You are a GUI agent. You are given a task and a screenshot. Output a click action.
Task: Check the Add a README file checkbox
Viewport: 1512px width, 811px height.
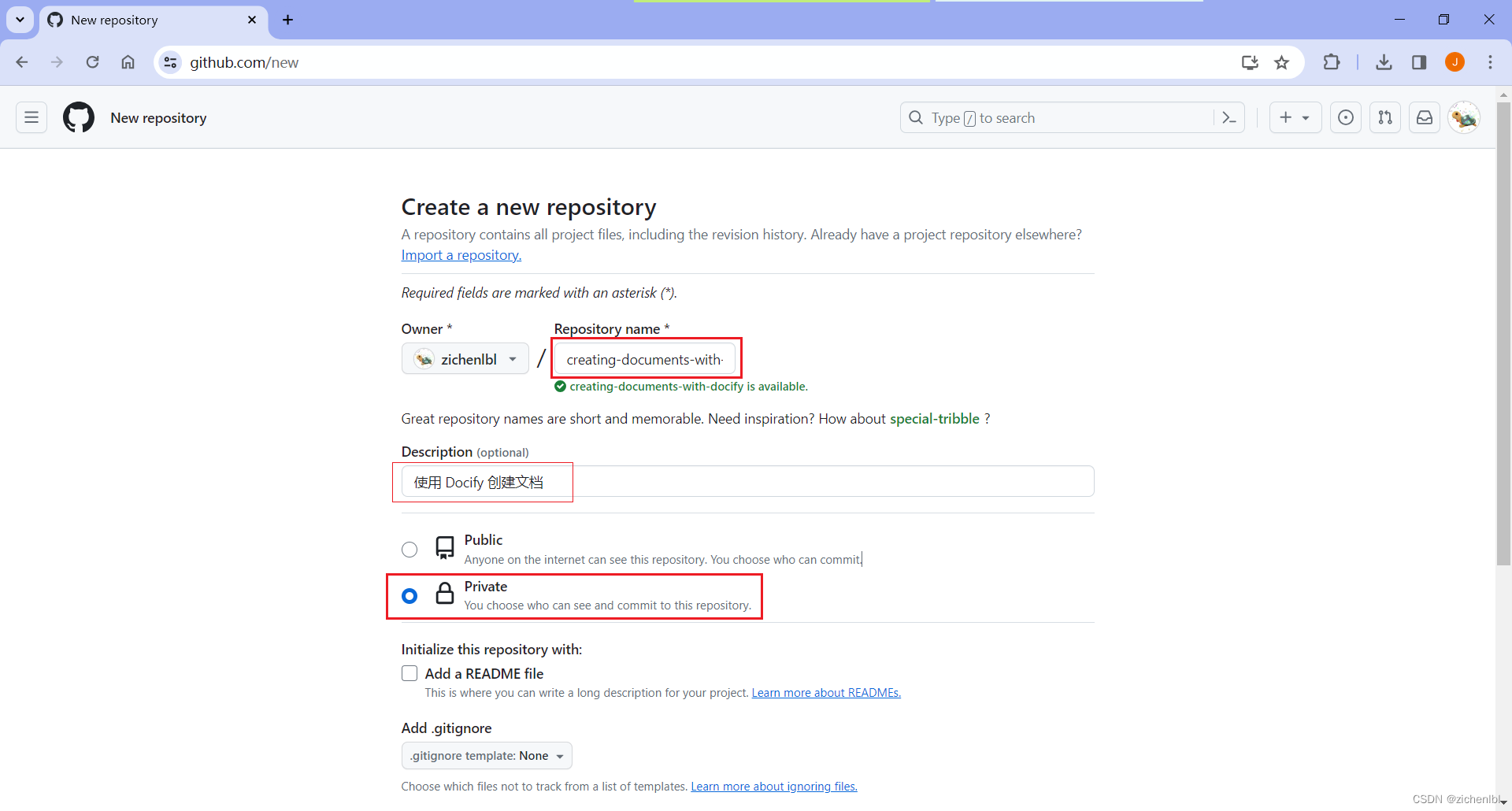coord(409,673)
